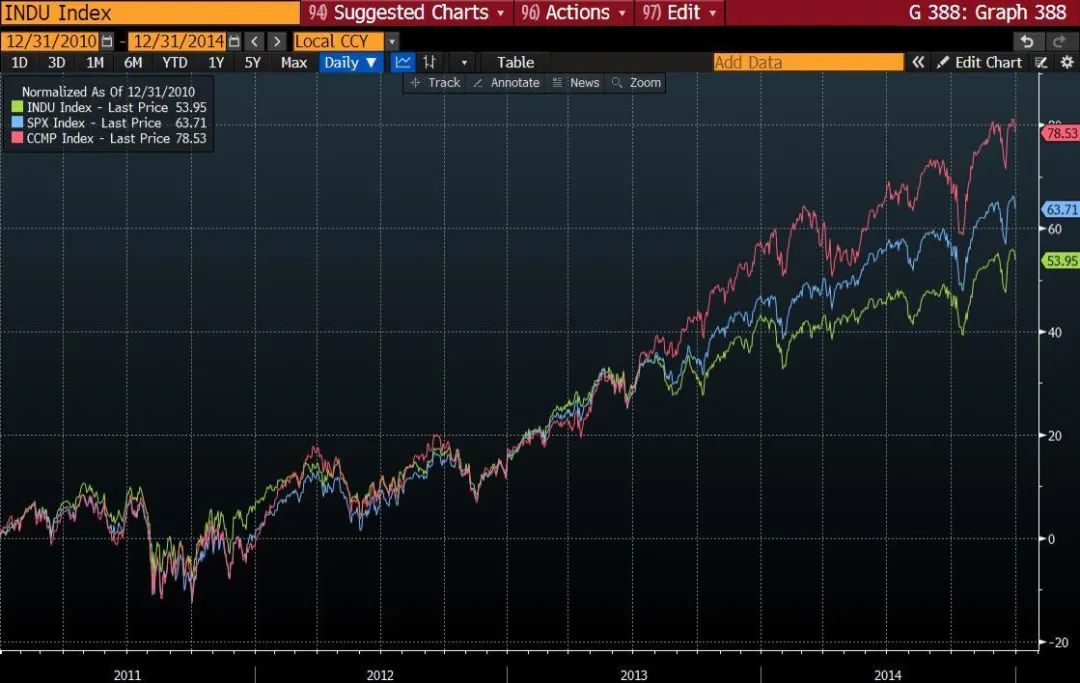1080x683 pixels.
Task: Select the Max time range
Action: (293, 63)
